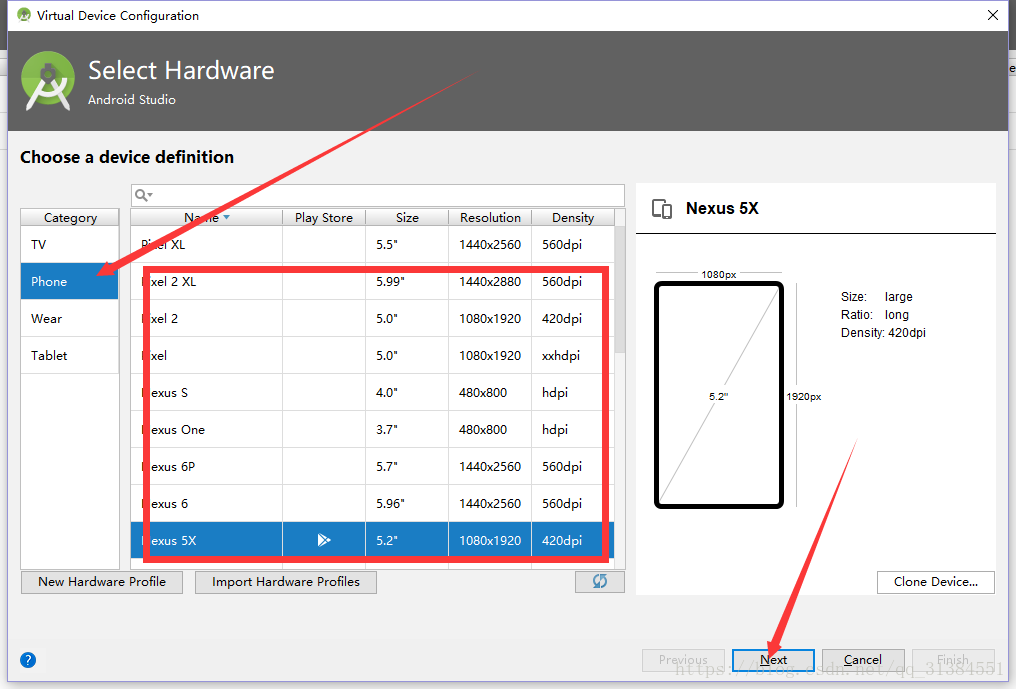Click the Nexus 5X title in preview panel
1016x689 pixels.
pyautogui.click(x=722, y=208)
